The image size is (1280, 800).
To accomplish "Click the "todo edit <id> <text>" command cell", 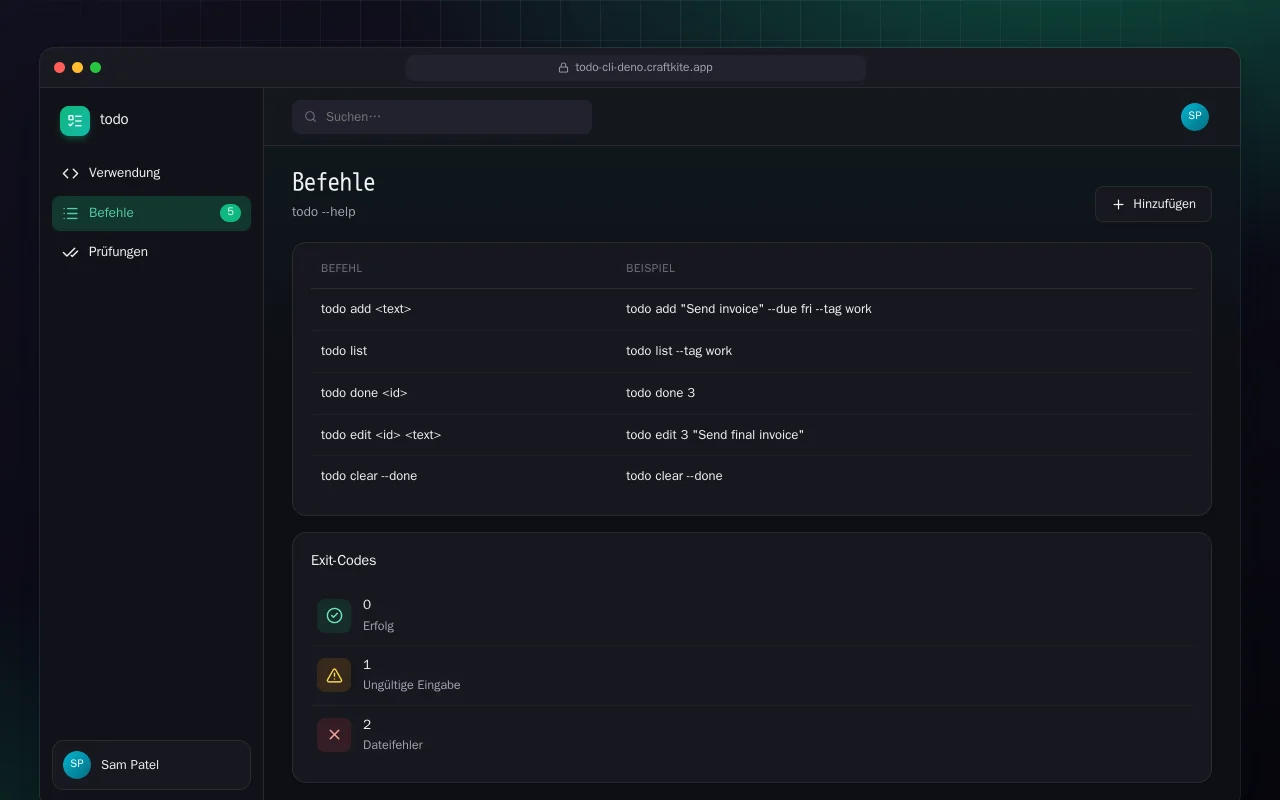I will coord(381,435).
